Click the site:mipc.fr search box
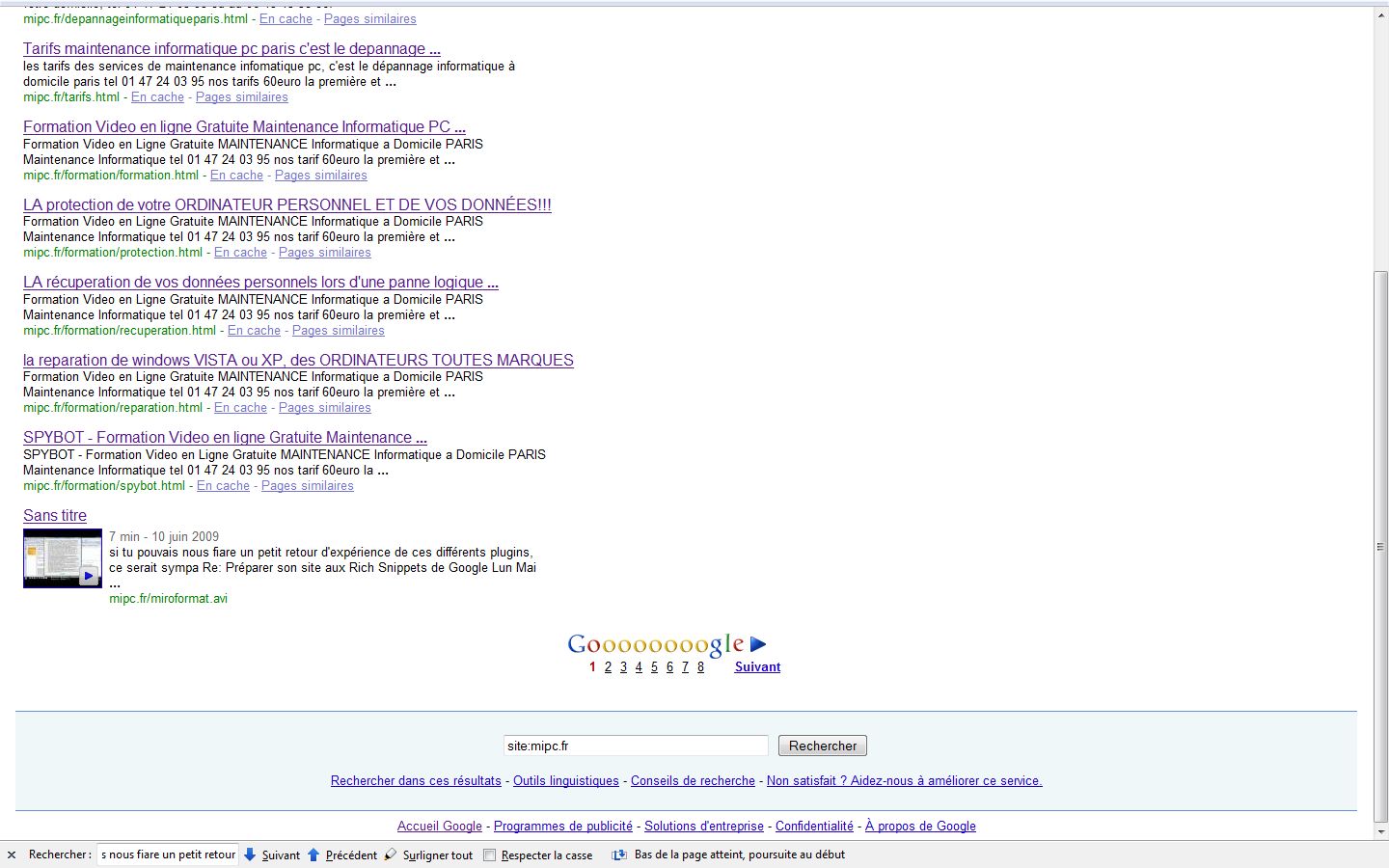The image size is (1389, 868). 636,746
